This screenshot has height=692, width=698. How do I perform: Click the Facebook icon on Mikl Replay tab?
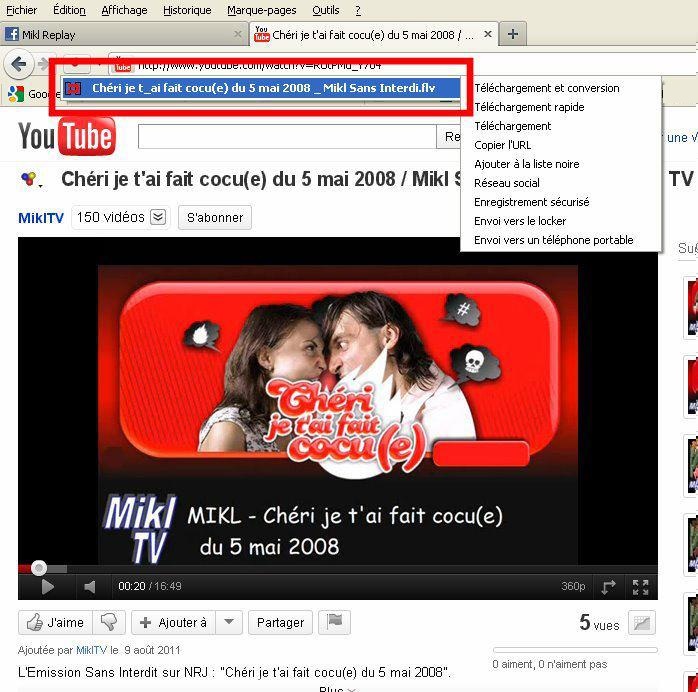pyautogui.click(x=12, y=34)
